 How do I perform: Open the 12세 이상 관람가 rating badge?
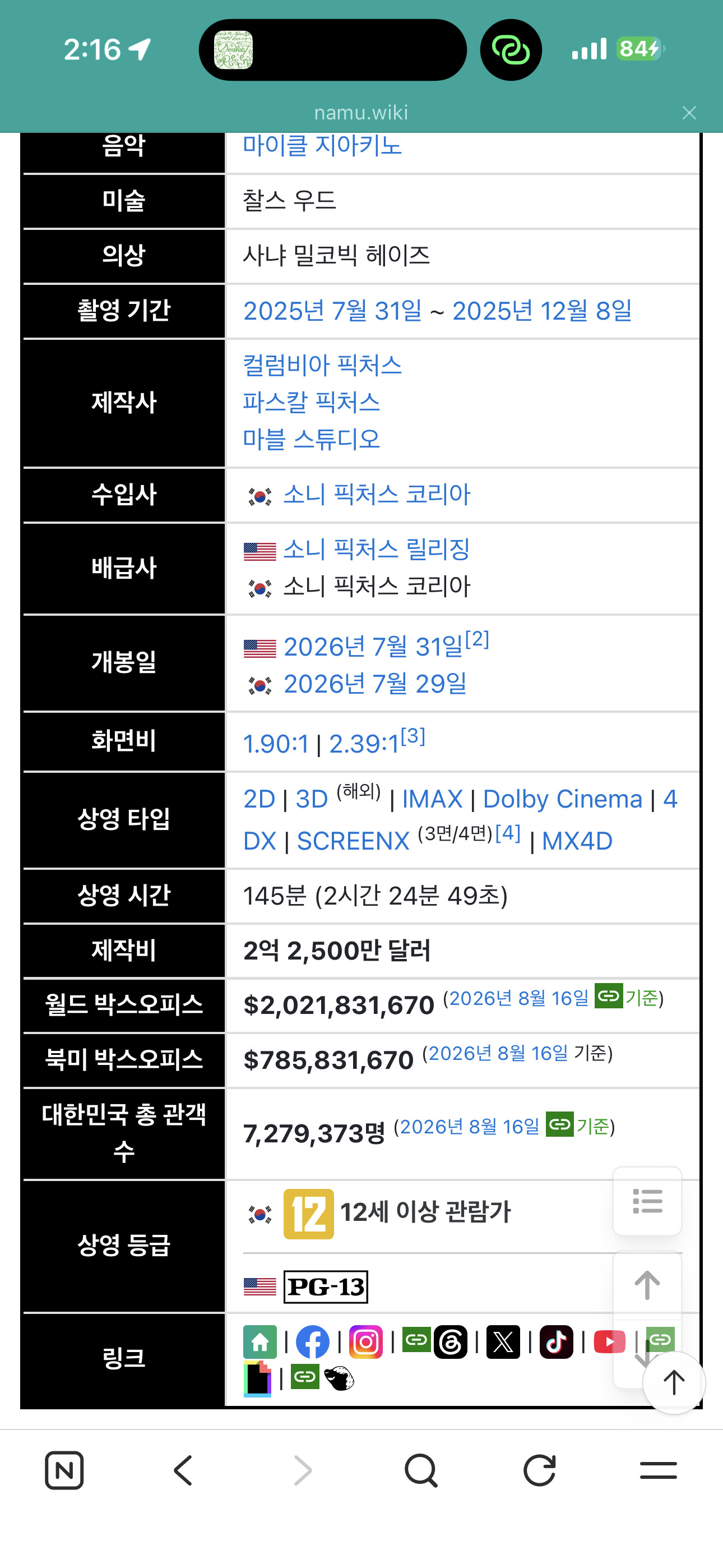pyautogui.click(x=309, y=1214)
